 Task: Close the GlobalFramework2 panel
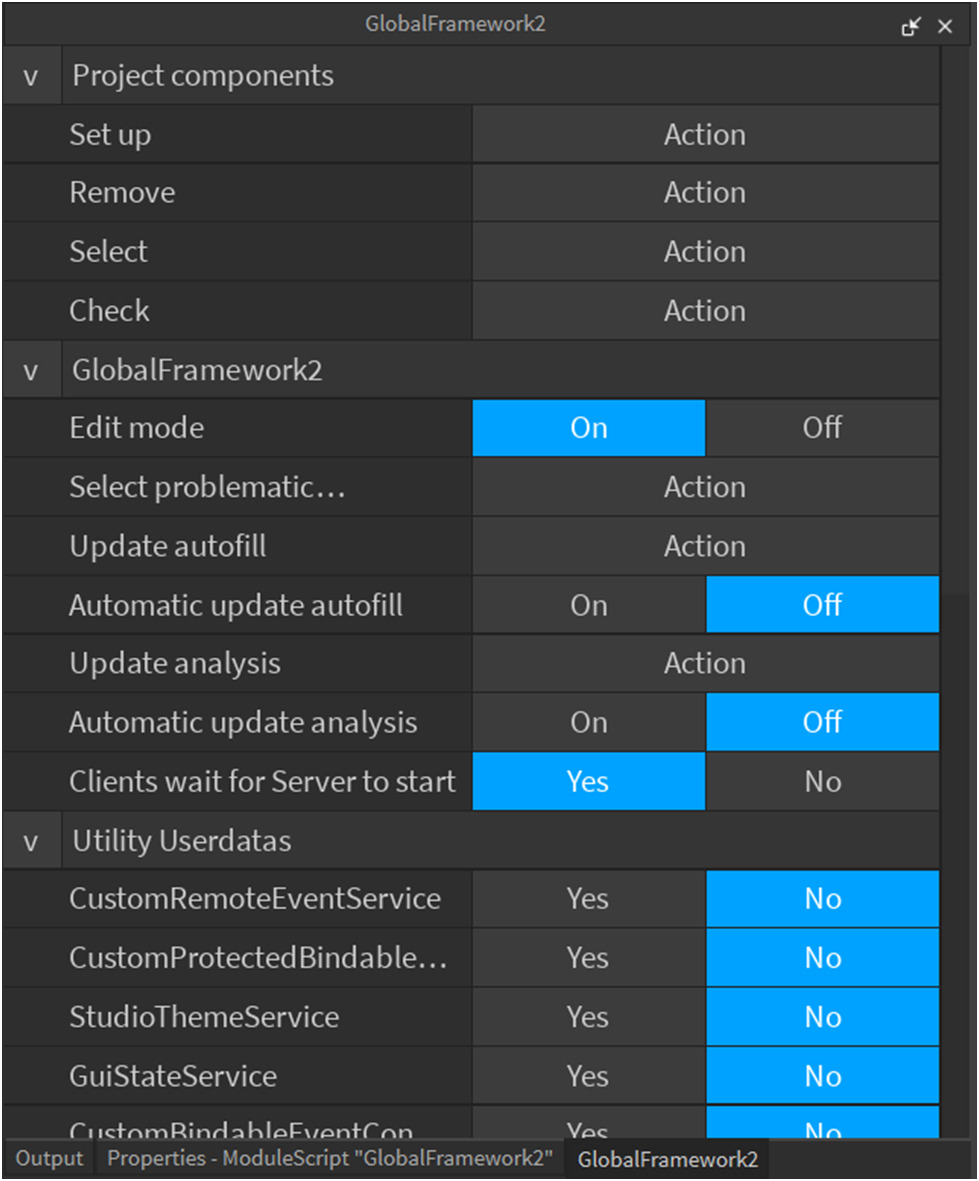(x=945, y=27)
